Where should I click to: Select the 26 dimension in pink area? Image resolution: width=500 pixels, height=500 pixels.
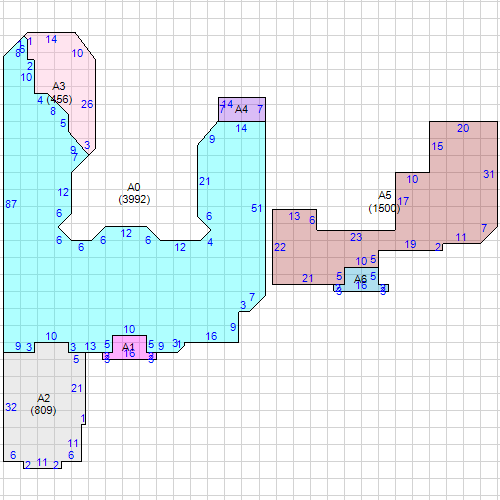(x=87, y=104)
